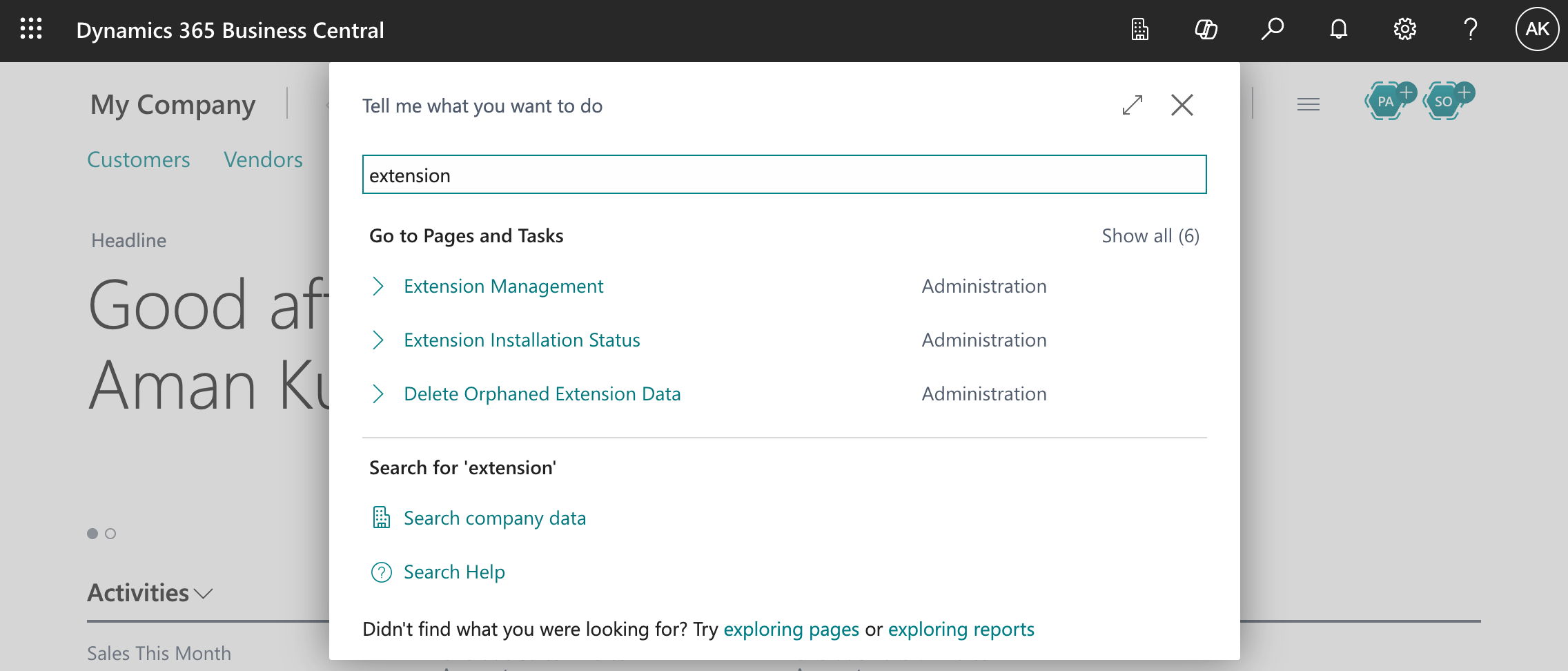Click the magnifier search icon in header
The image size is (1568, 671).
click(1272, 29)
